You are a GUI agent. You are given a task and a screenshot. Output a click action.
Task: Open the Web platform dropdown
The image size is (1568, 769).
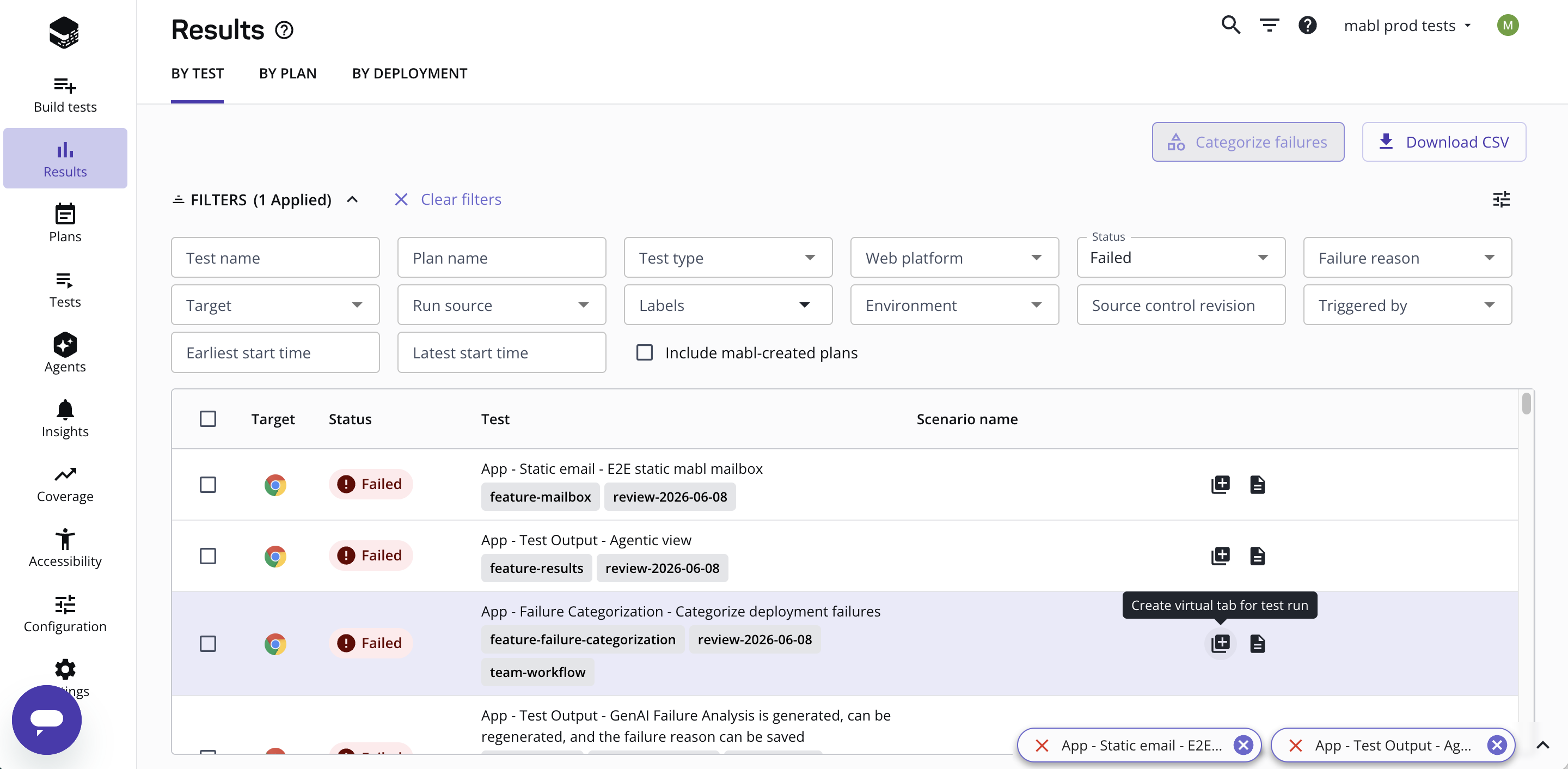pos(954,258)
